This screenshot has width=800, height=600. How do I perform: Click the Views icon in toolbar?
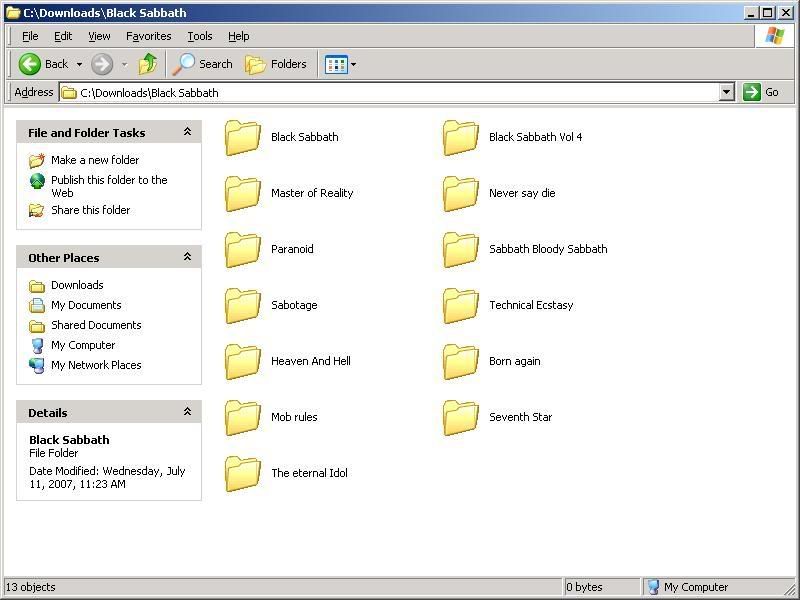[x=336, y=64]
